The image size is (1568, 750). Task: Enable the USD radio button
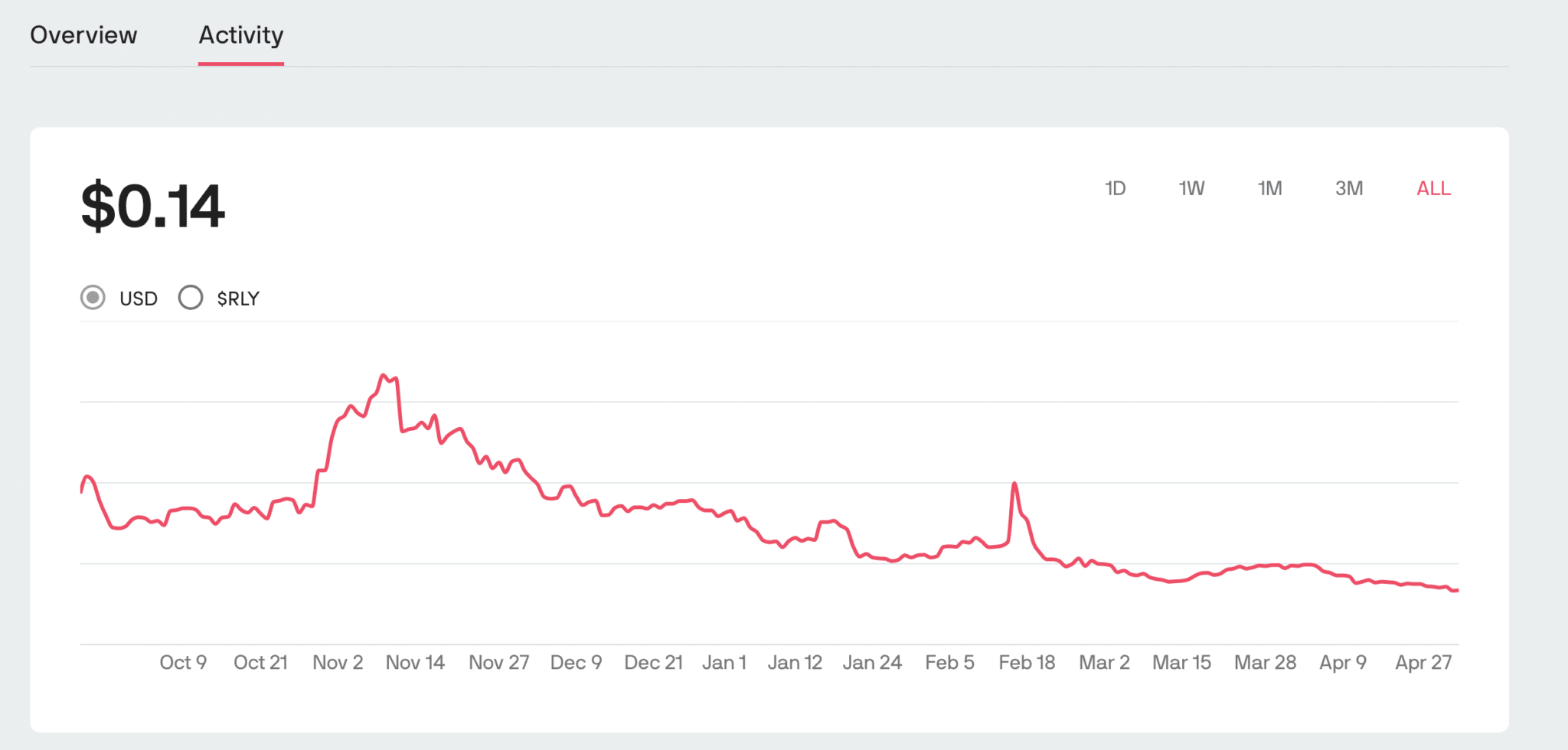[93, 298]
